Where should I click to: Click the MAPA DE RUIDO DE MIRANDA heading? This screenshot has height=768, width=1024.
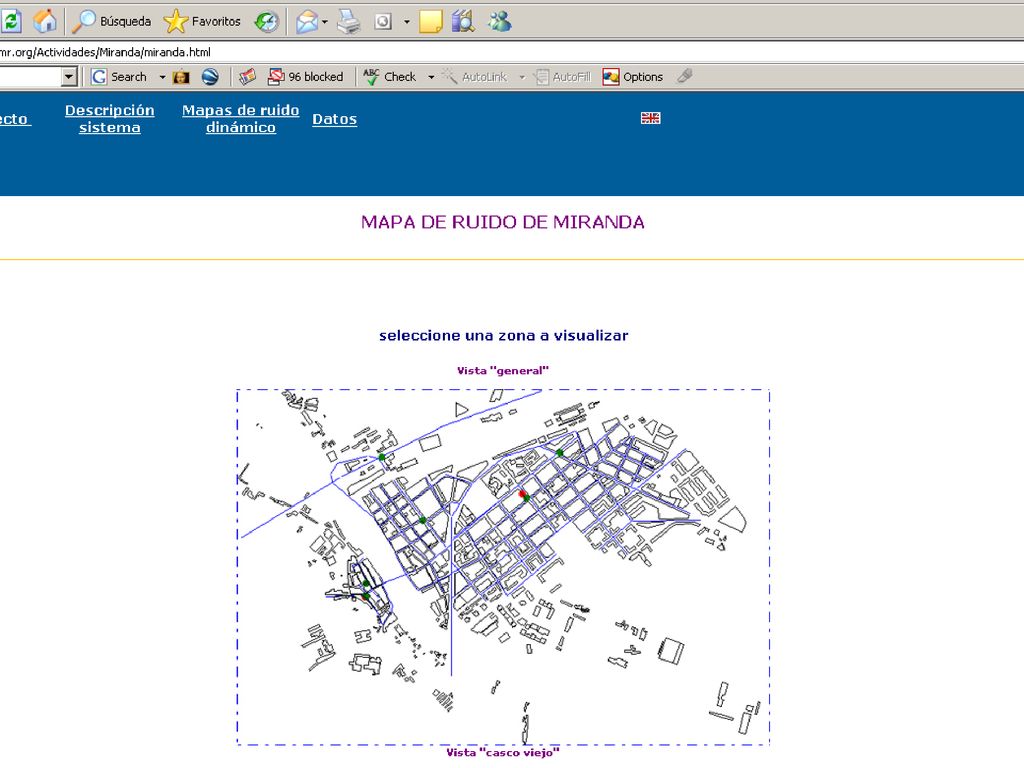(x=503, y=222)
